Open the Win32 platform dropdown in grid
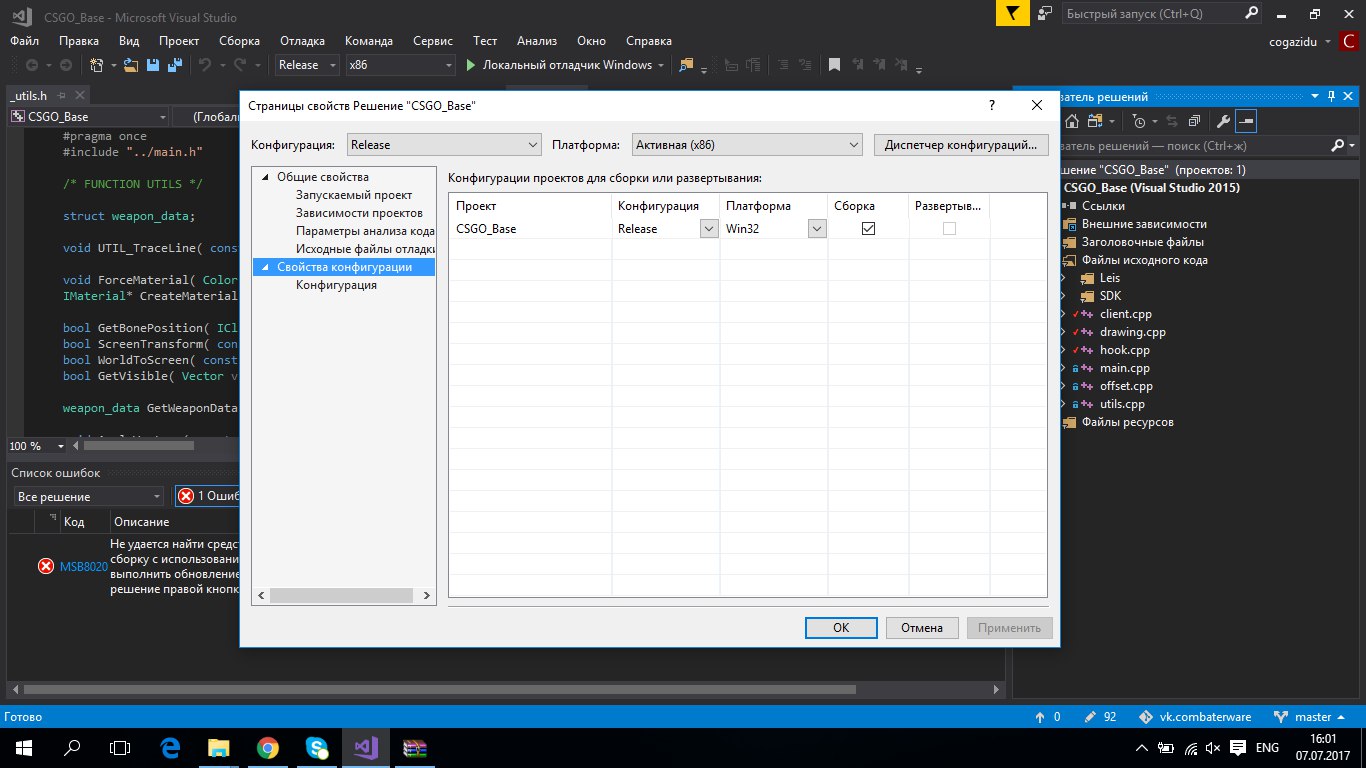 [x=817, y=228]
